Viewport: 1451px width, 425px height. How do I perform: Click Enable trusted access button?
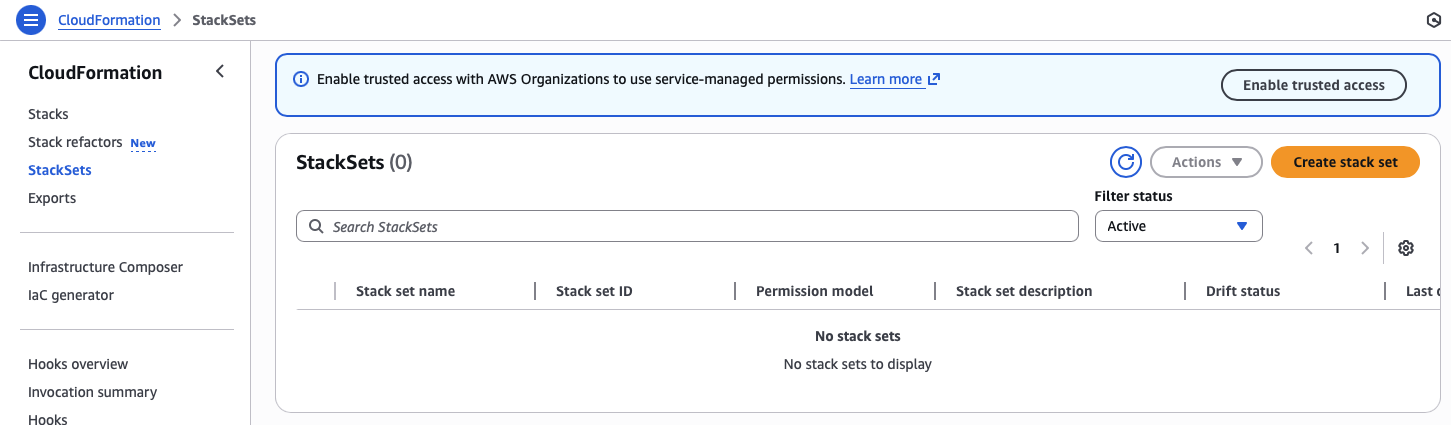(x=1313, y=85)
